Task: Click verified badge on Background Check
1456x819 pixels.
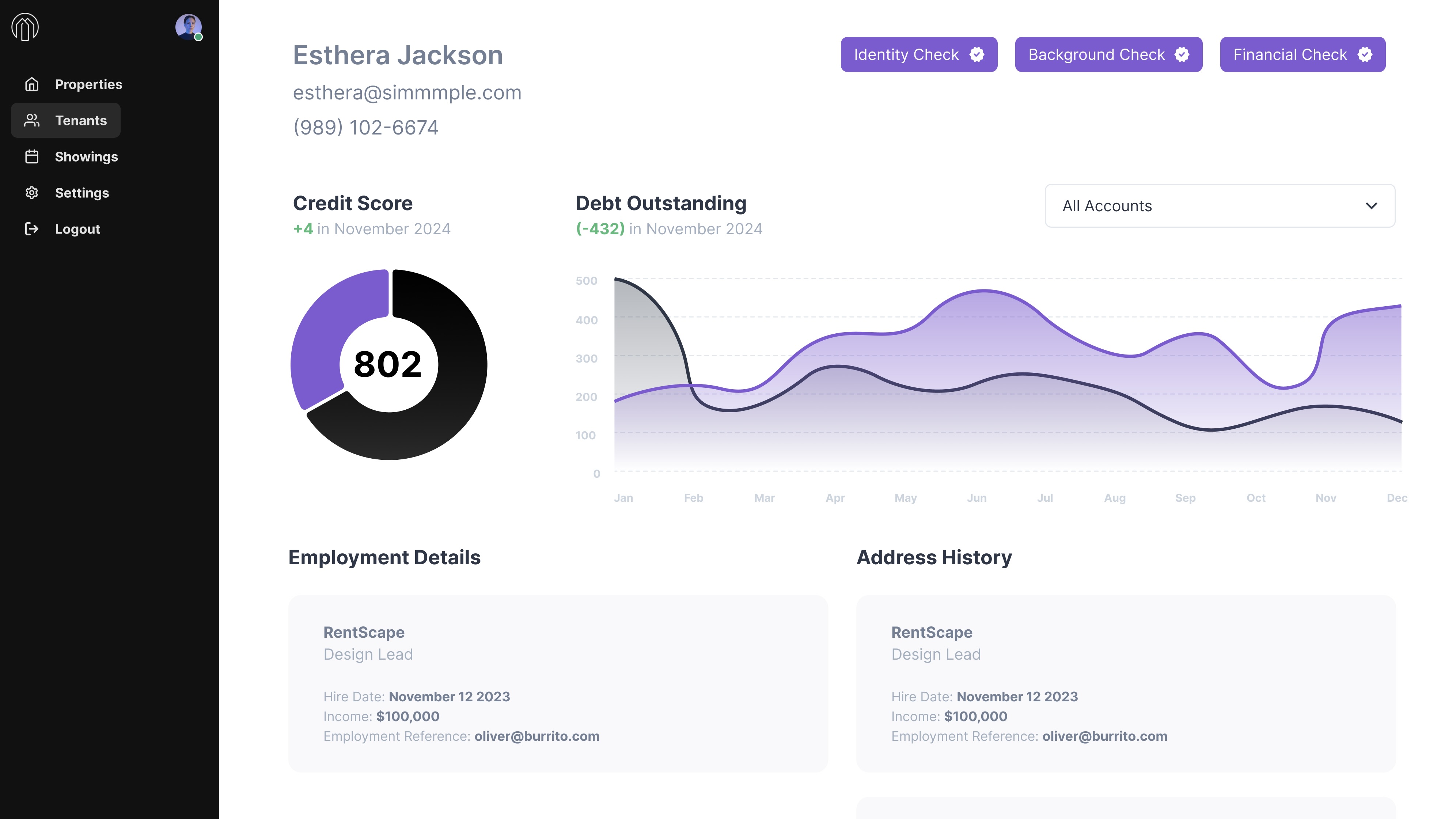Action: coord(1182,54)
